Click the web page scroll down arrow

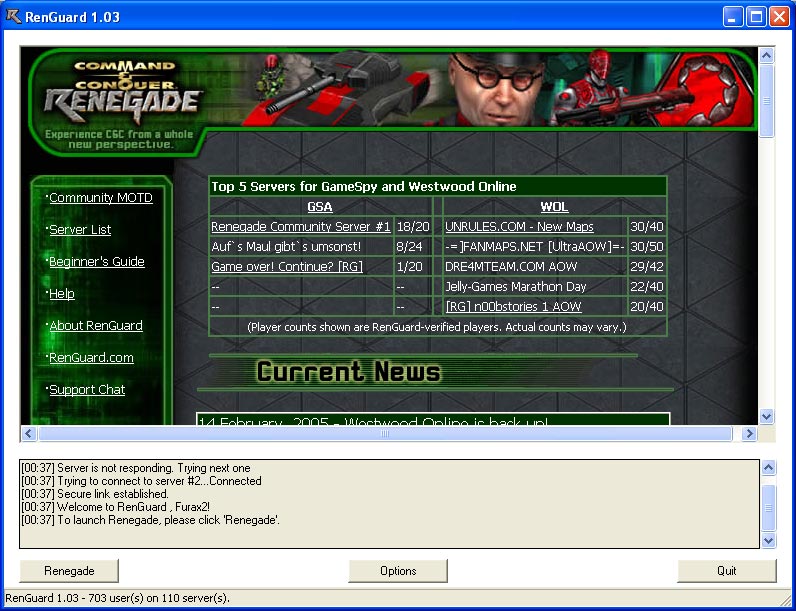(767, 417)
